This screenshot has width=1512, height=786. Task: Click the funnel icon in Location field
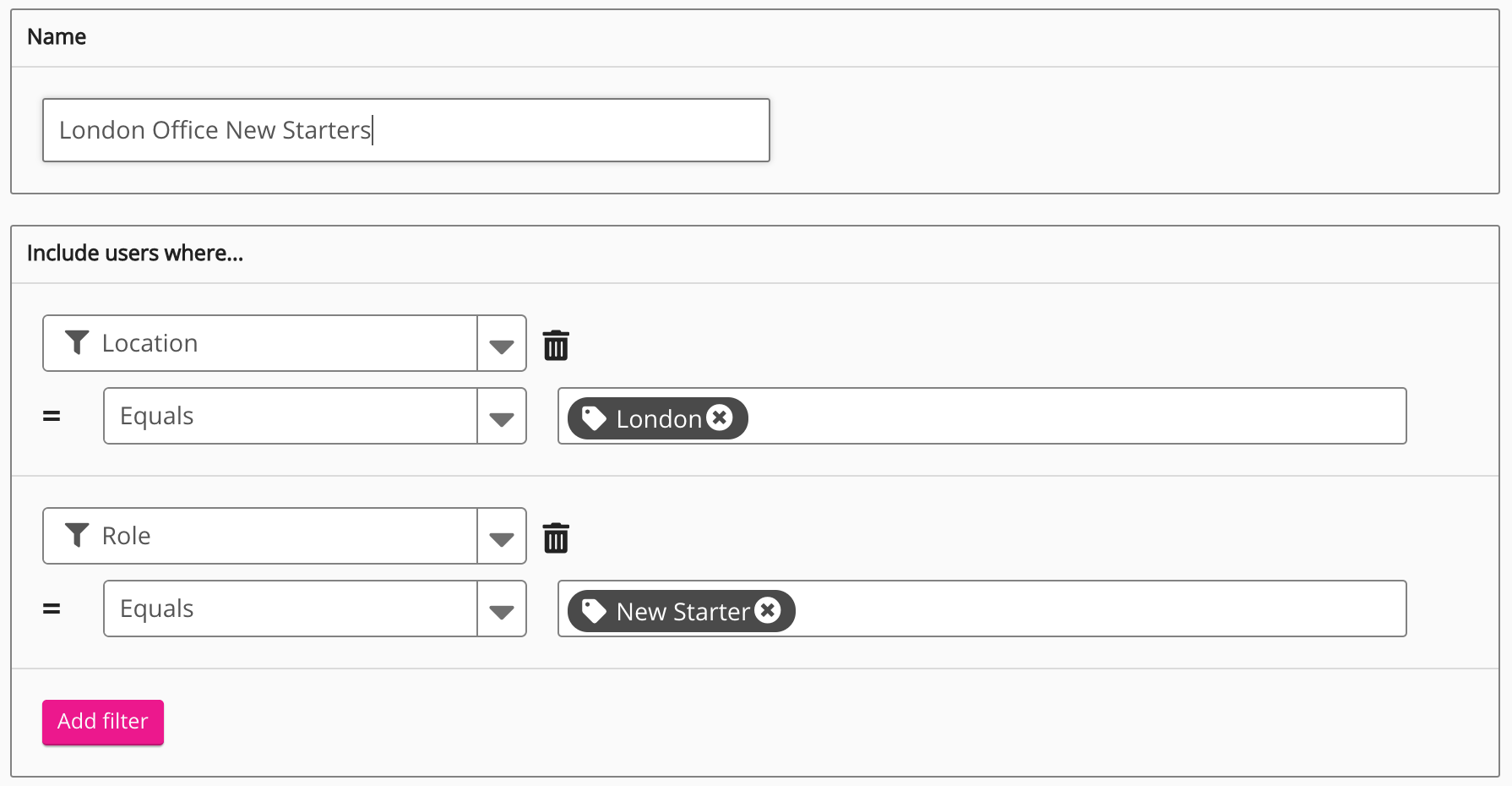(x=77, y=342)
